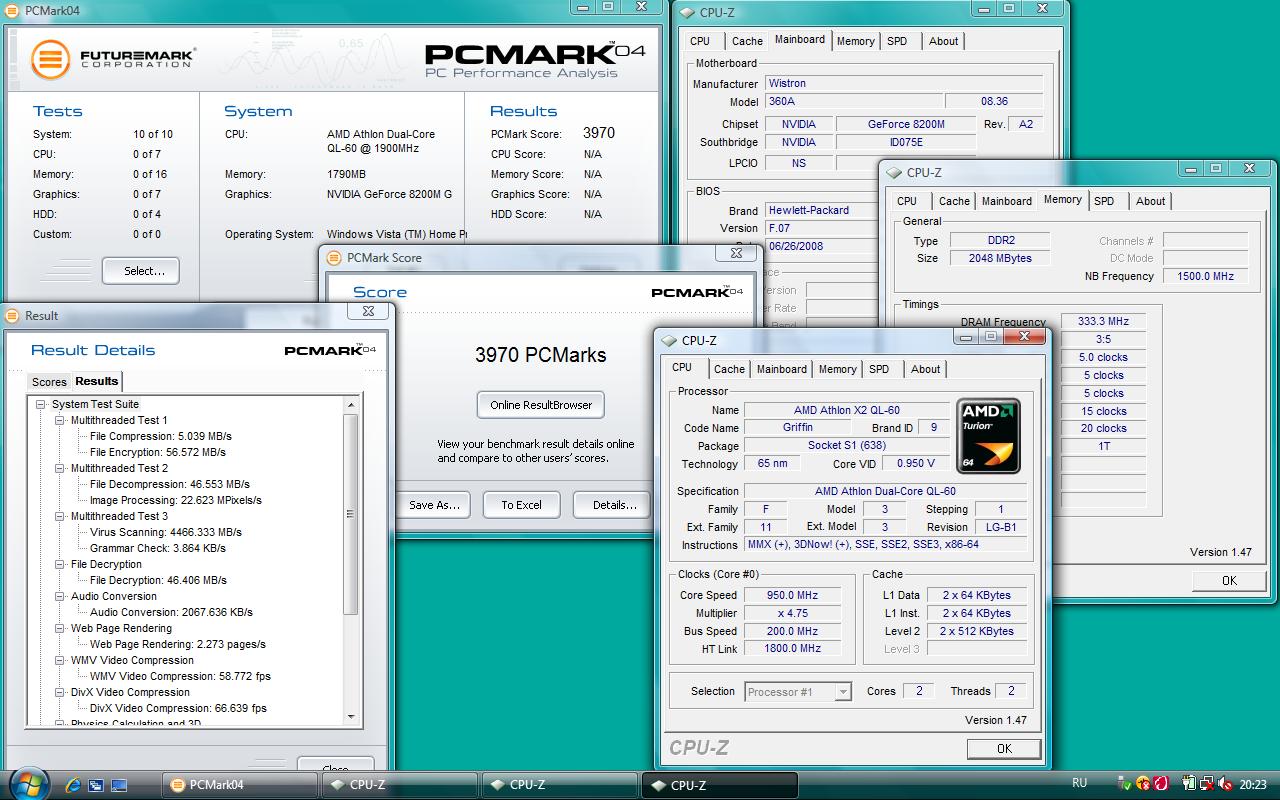1280x800 pixels.
Task: Click the Result Details scrollbar down arrow
Action: (351, 716)
